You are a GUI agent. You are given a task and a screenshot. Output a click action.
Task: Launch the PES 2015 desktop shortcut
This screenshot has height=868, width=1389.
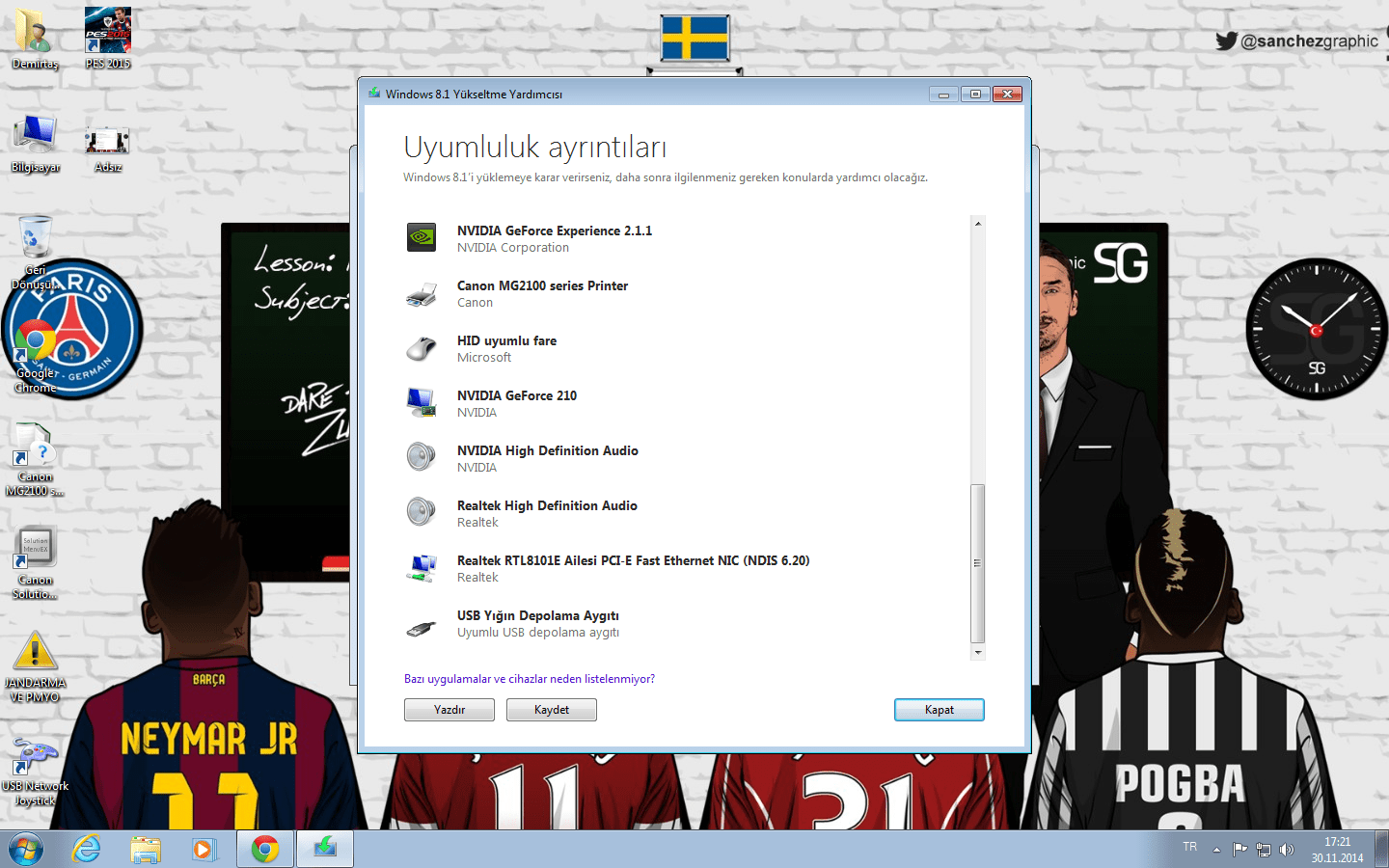107,39
